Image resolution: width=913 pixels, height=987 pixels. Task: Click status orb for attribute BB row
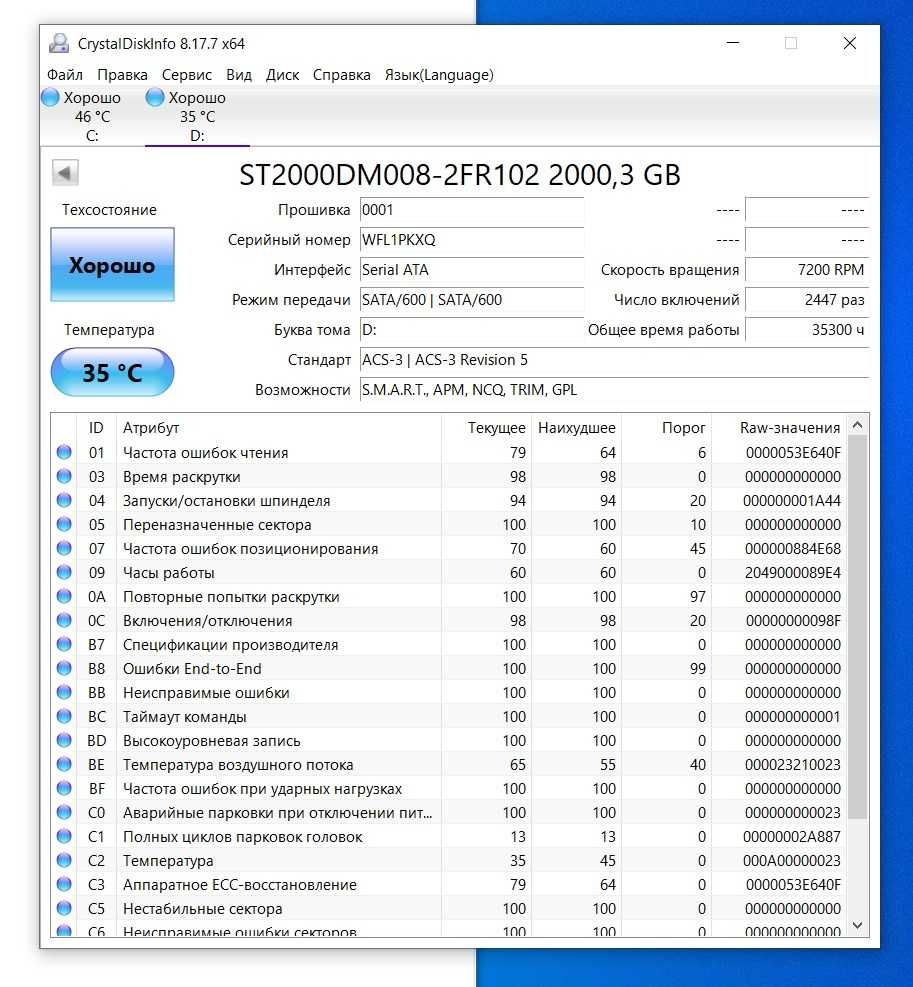point(64,692)
